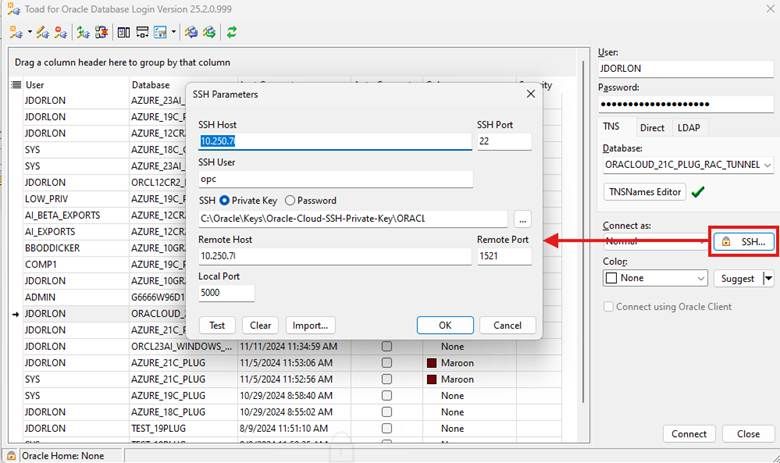The height and width of the screenshot is (463, 780).
Task: Click the white None color swatch in Color box
Action: tap(611, 278)
